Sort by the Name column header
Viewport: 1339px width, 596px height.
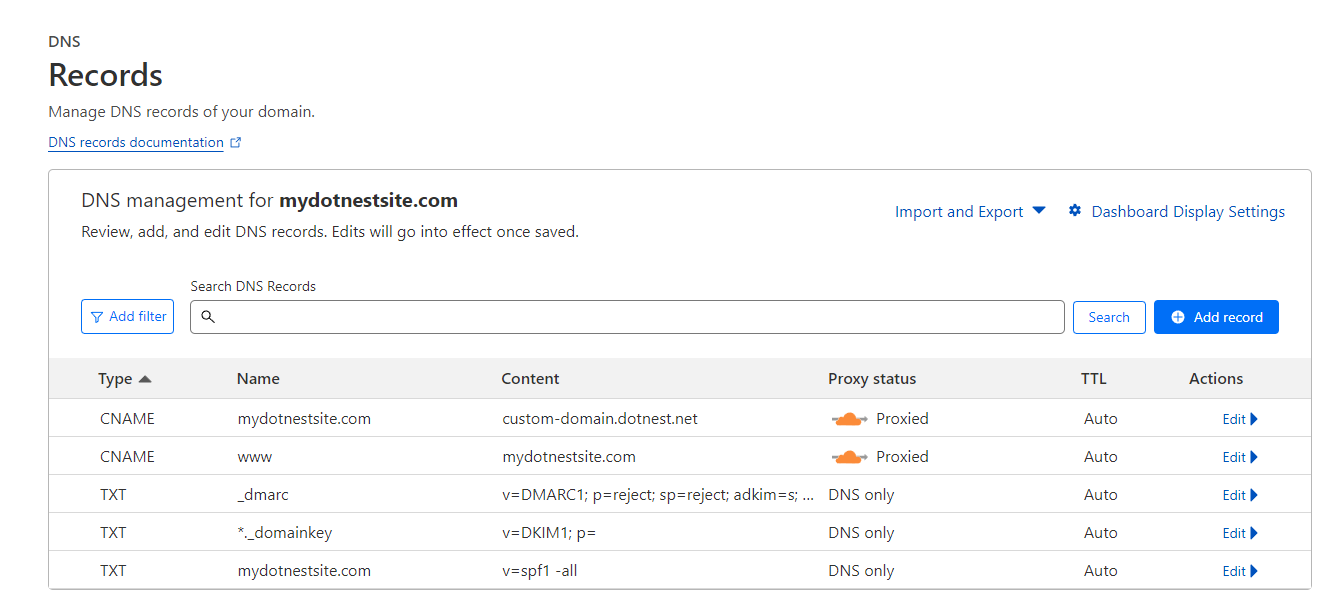coord(258,379)
